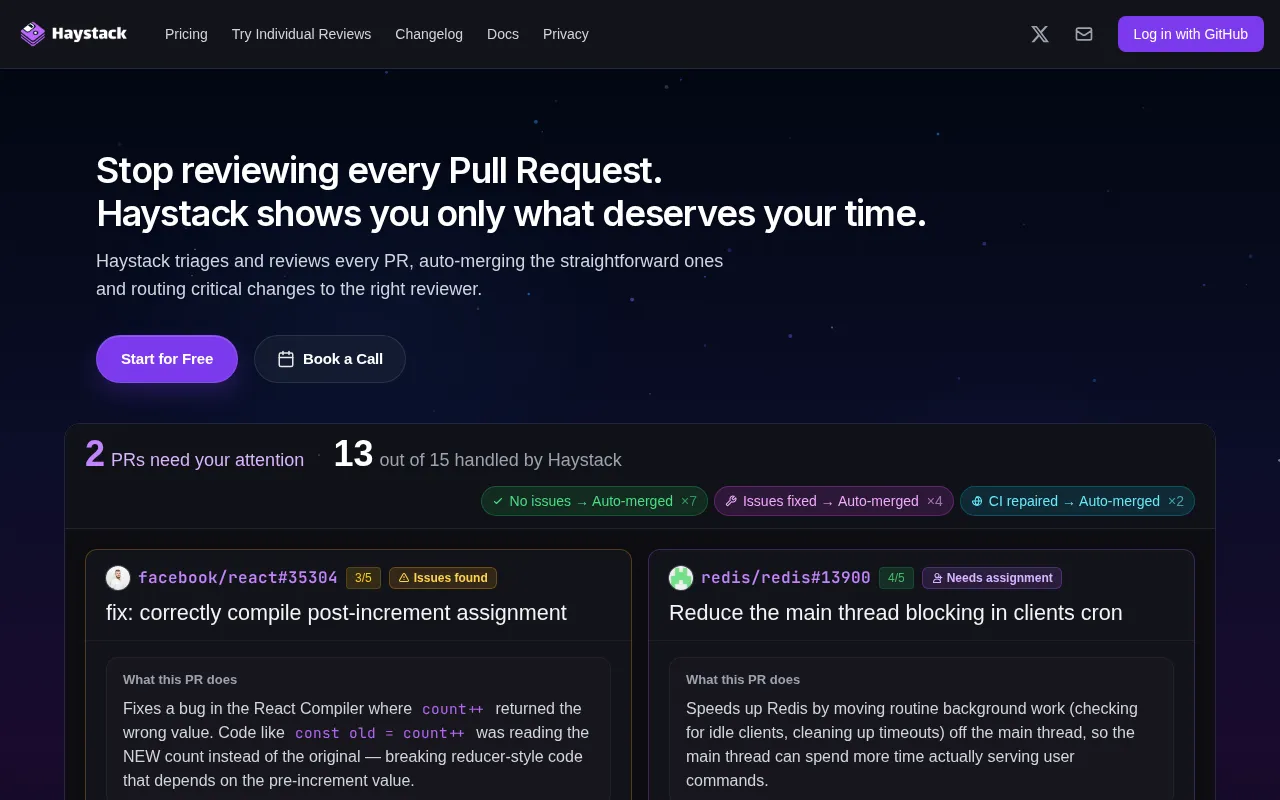
Task: Click the '2 PRs need your attention' text
Action: (195, 455)
